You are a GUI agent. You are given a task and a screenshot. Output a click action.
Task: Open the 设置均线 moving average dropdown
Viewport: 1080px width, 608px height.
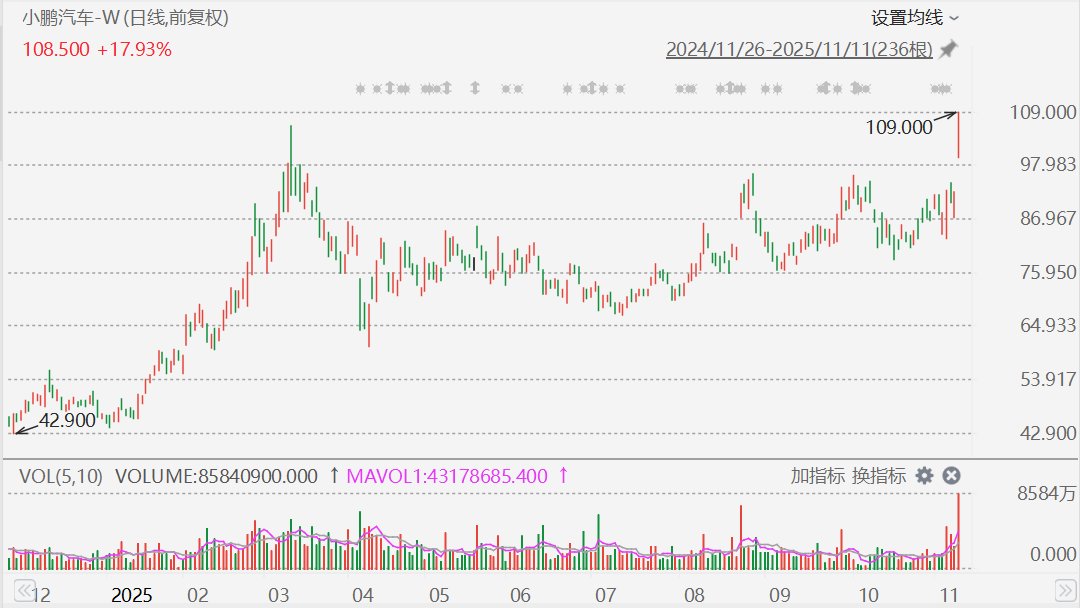pyautogui.click(x=914, y=18)
